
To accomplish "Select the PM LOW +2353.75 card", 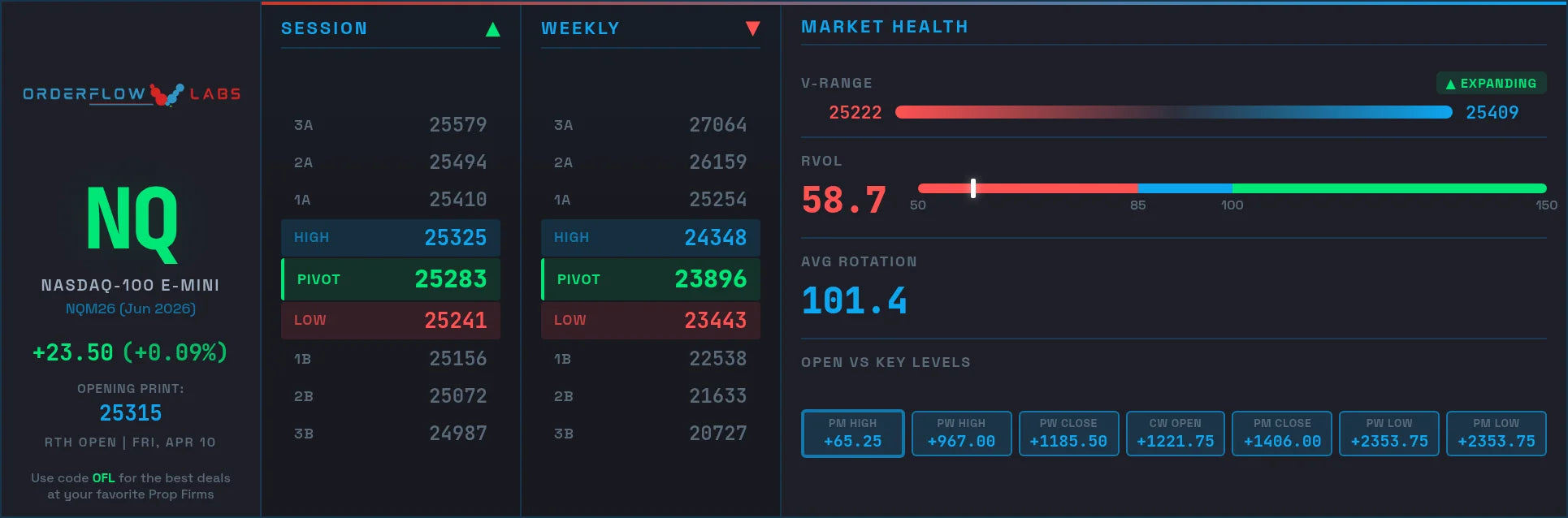I will (1497, 434).
